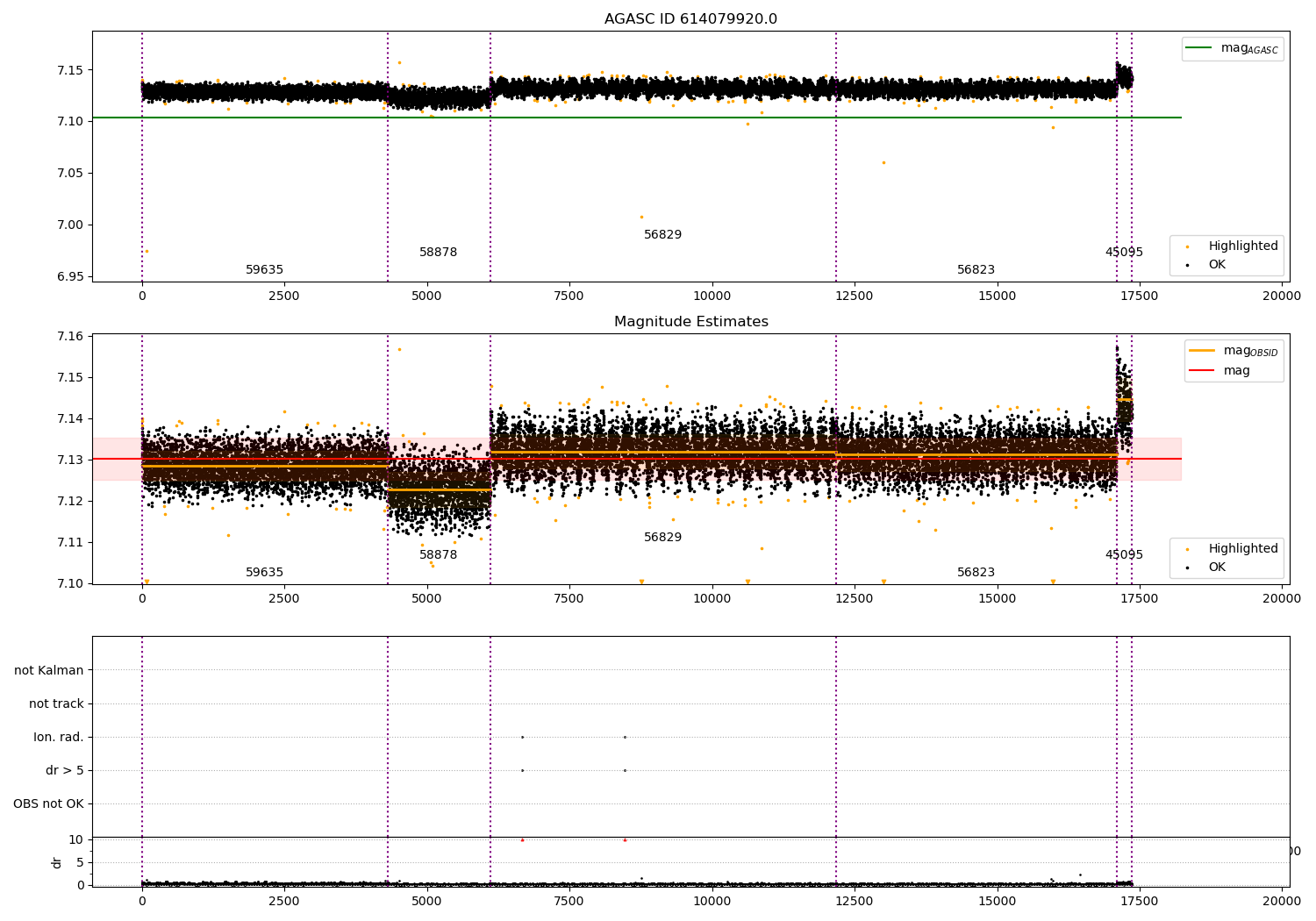Select the red "mag" legend entry
The height and width of the screenshot is (921, 1316).
[x=1219, y=371]
